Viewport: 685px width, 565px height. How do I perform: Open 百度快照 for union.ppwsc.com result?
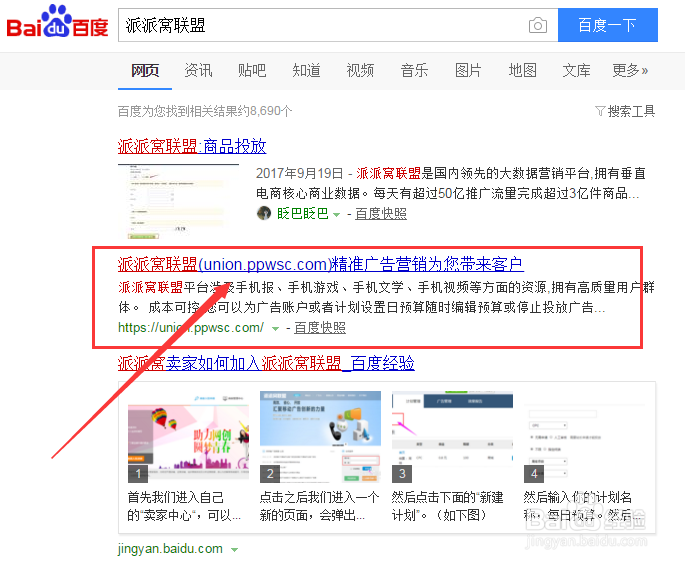pos(320,327)
